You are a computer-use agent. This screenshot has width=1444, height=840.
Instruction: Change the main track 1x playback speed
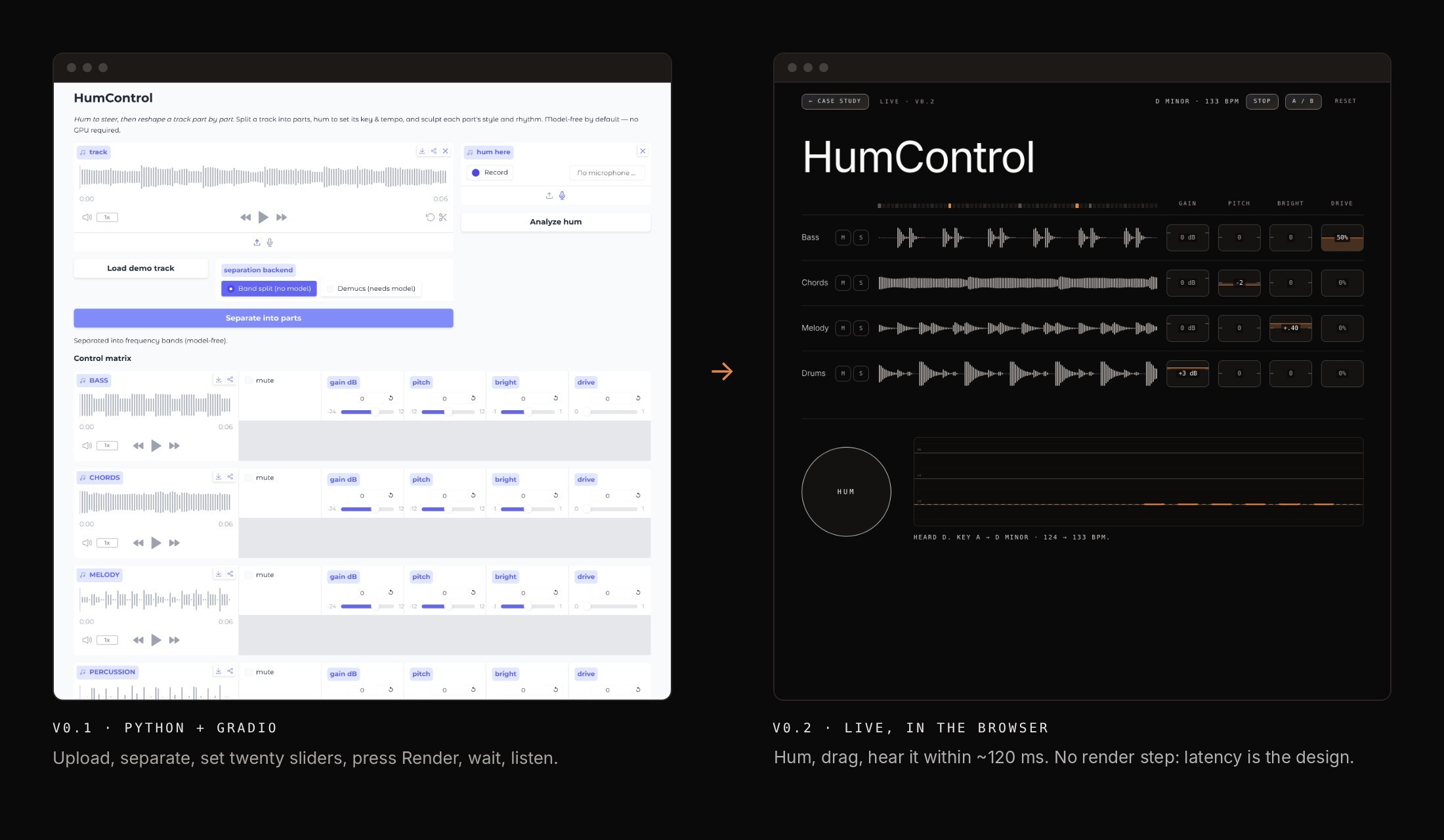pos(107,217)
